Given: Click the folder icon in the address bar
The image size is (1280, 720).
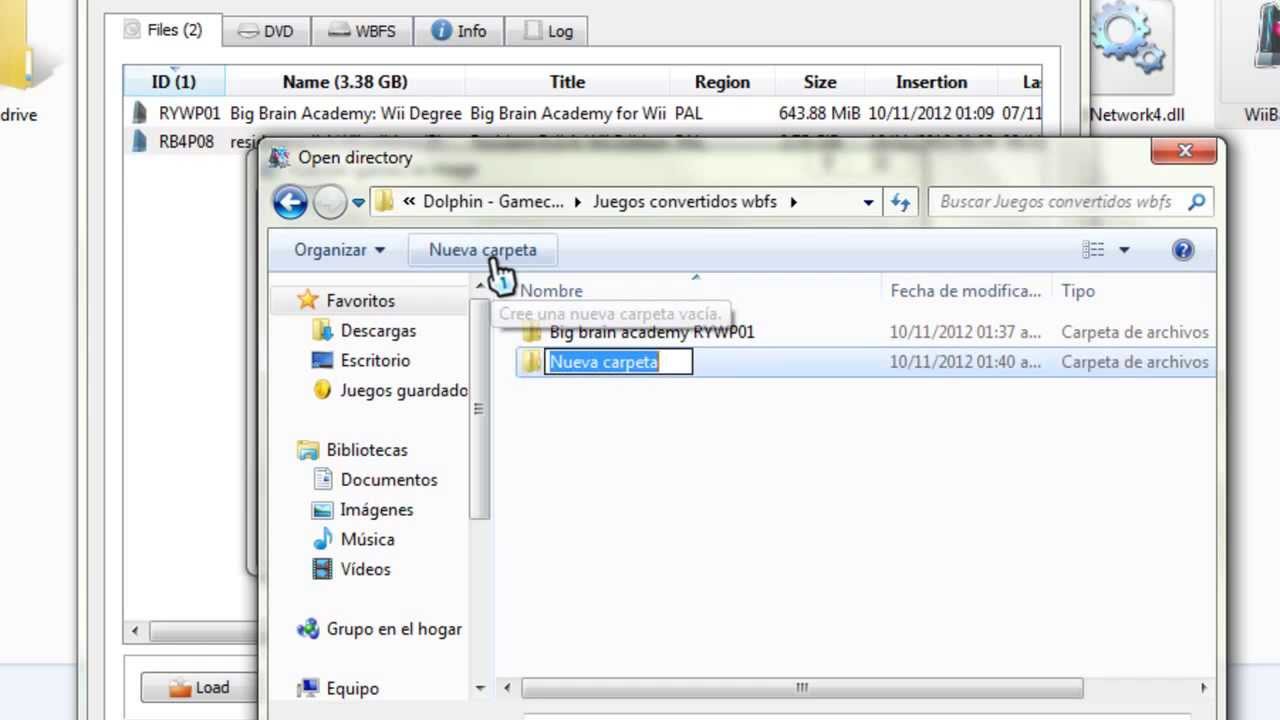Looking at the screenshot, I should click(x=384, y=202).
